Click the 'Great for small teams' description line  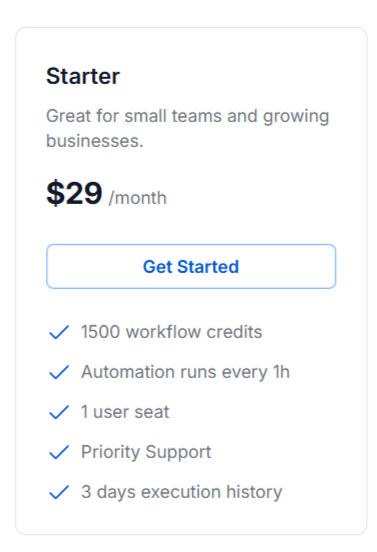pyautogui.click(x=188, y=117)
